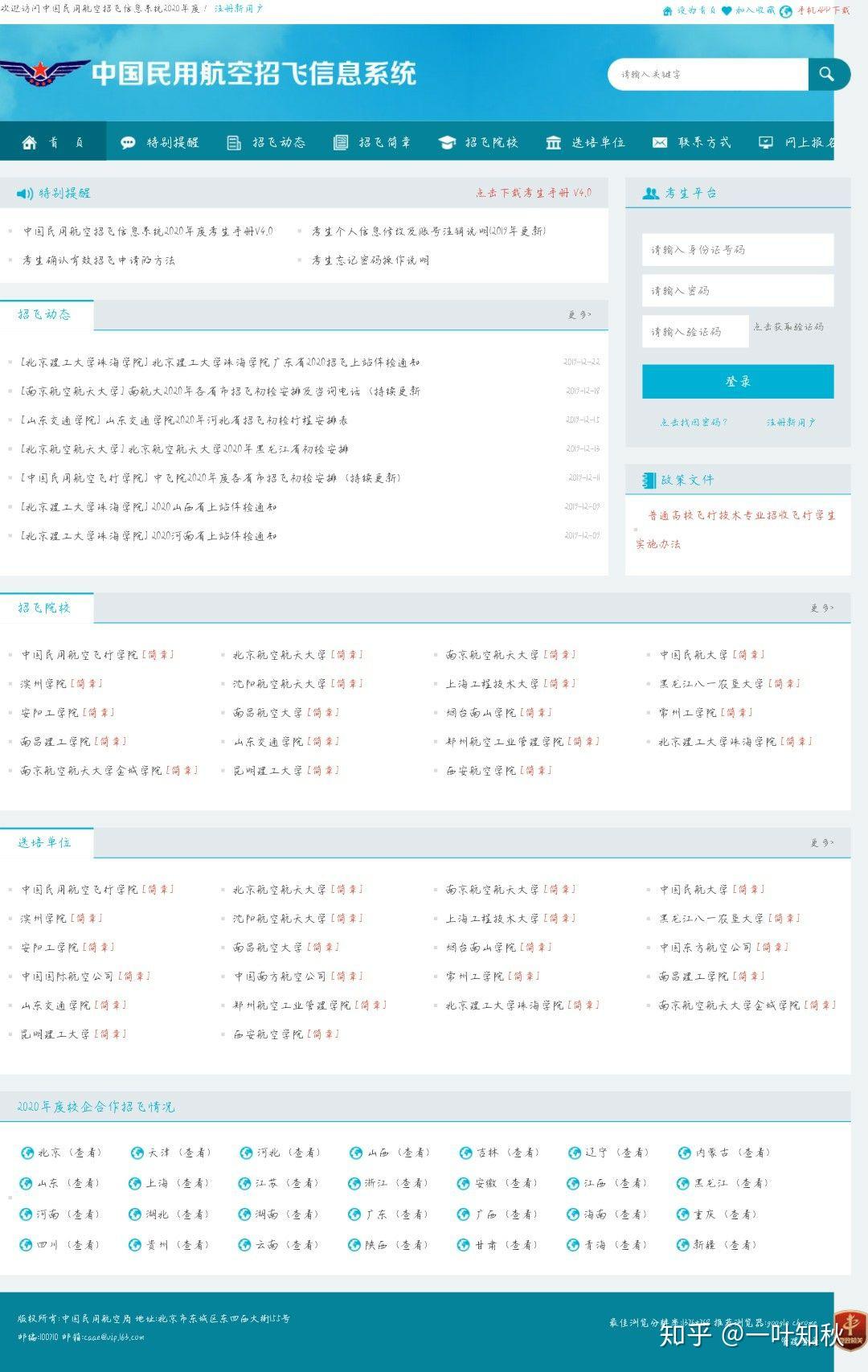Click the globe icon next to 四川

[x=27, y=1245]
